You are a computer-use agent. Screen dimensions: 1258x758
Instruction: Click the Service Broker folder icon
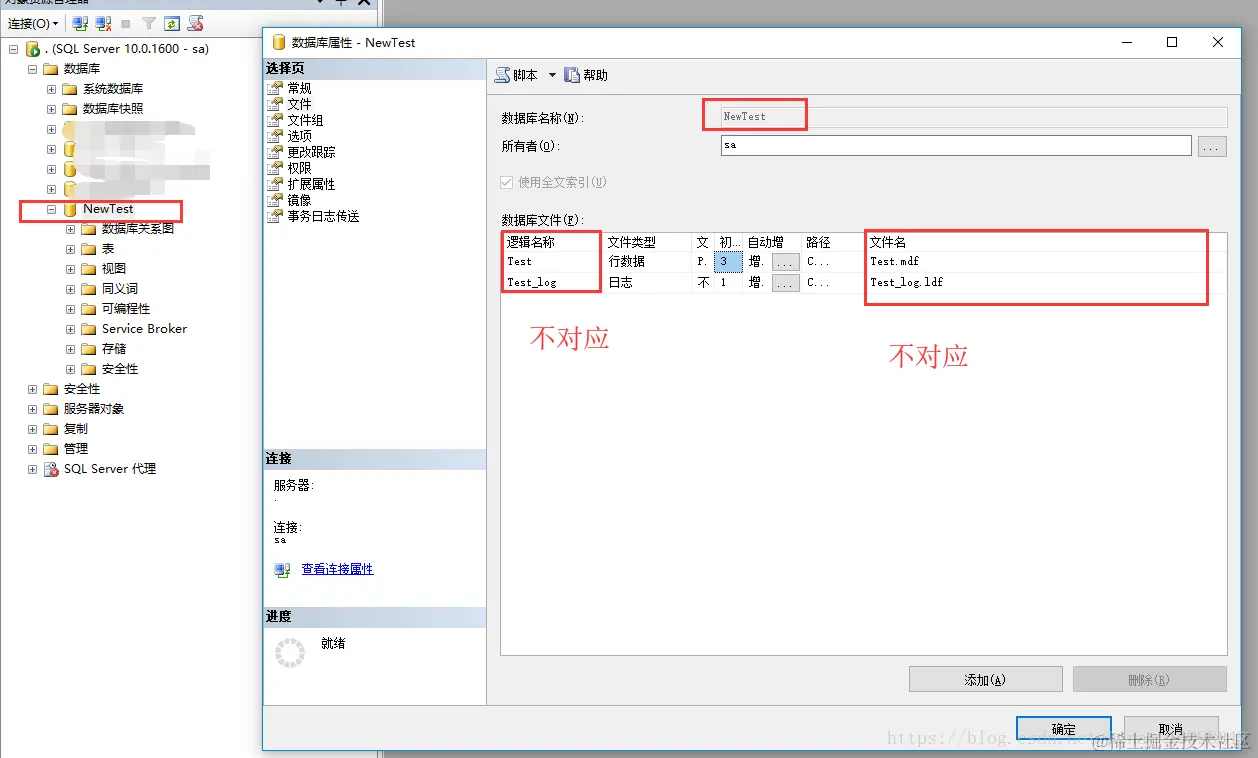click(89, 329)
